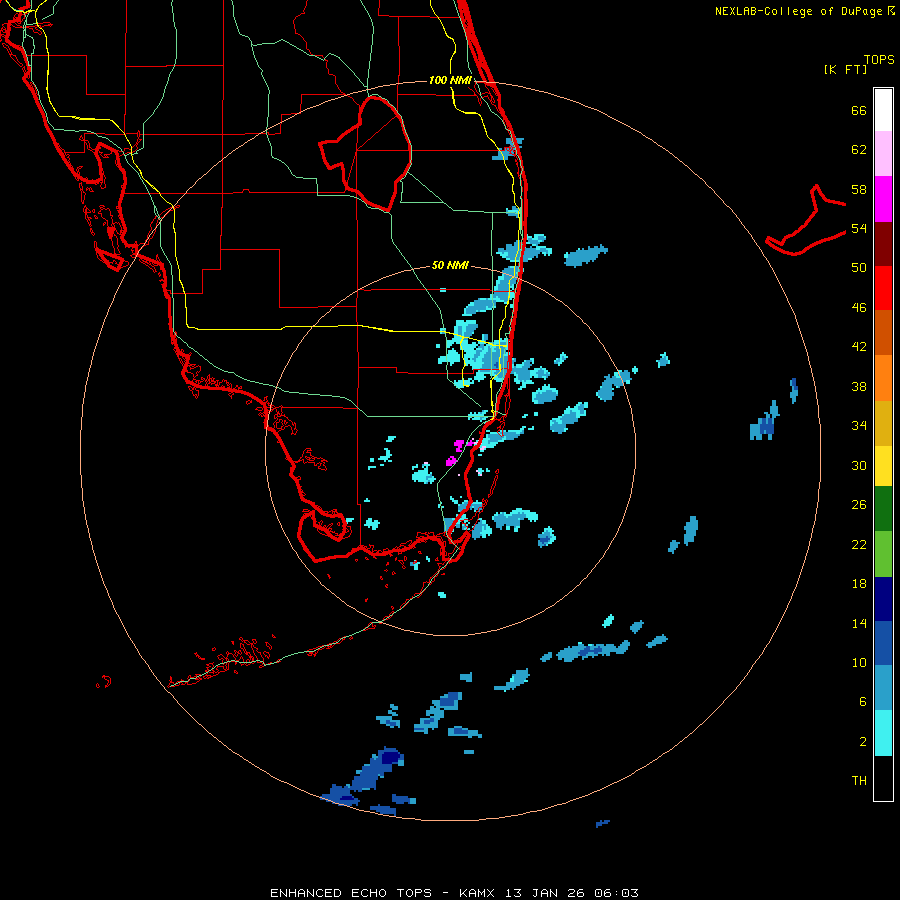Click the 10 scale label

pos(859,662)
